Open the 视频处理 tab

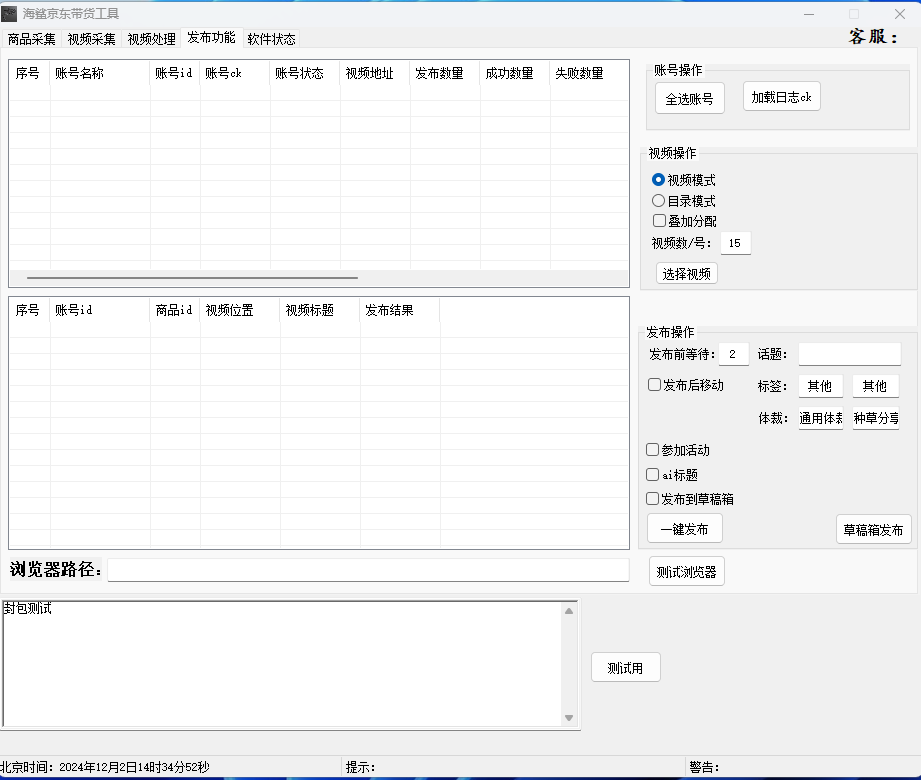coord(151,39)
